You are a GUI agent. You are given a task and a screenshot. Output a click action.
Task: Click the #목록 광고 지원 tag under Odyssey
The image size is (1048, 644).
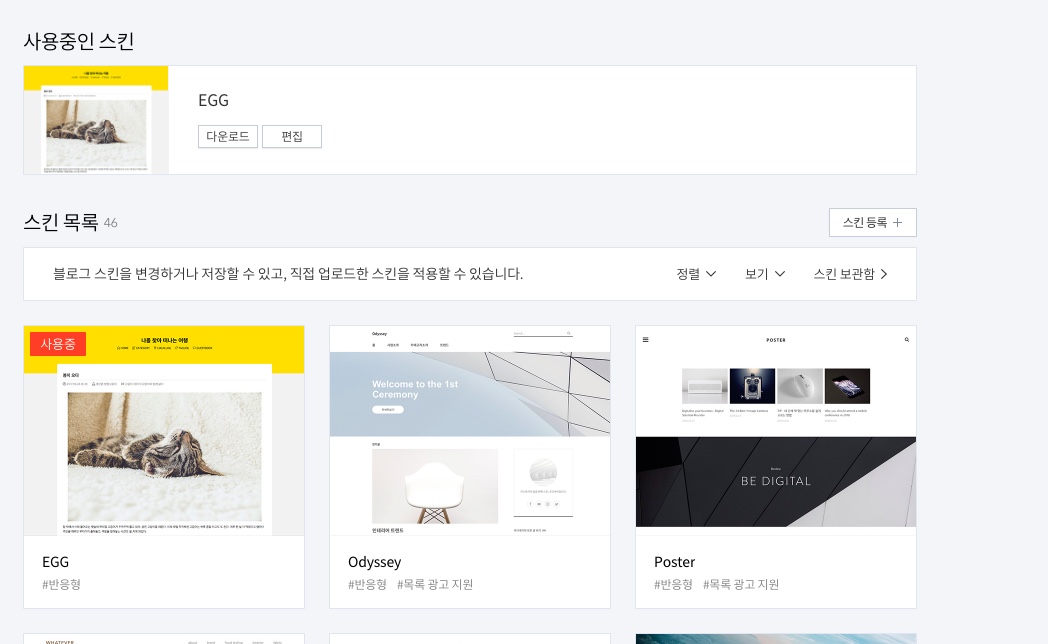click(435, 585)
